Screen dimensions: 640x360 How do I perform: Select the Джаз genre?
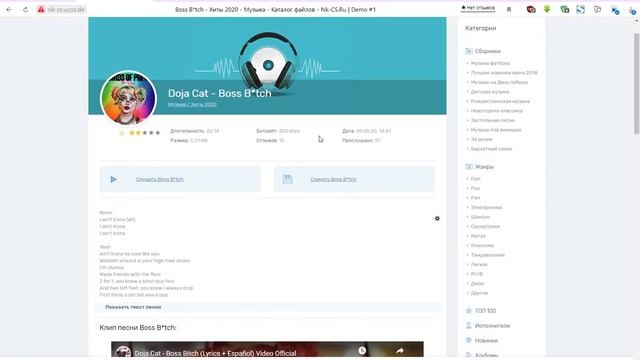pyautogui.click(x=477, y=283)
